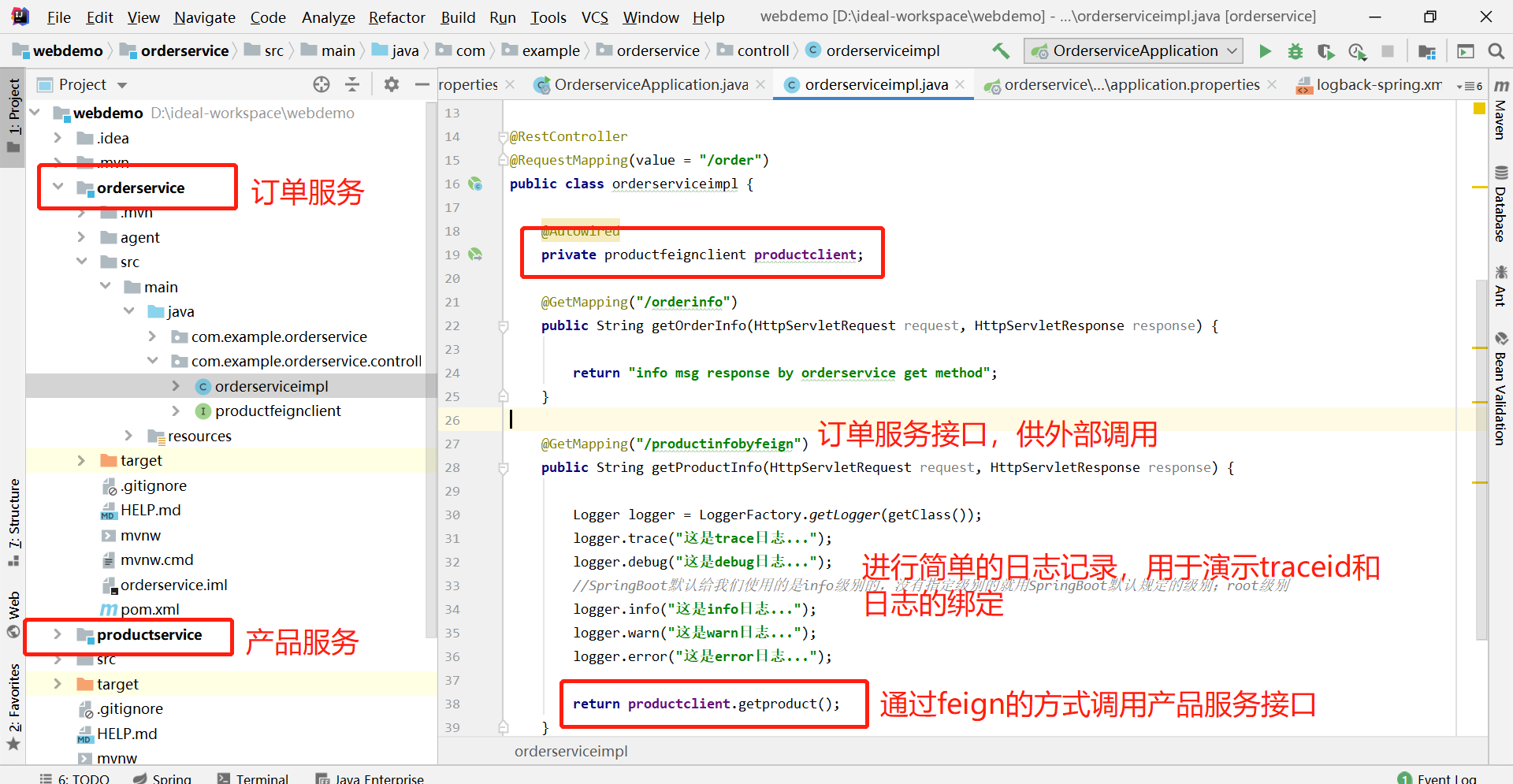Run with Coverage from the toolbar
This screenshot has width=1513, height=784.
tap(1325, 51)
